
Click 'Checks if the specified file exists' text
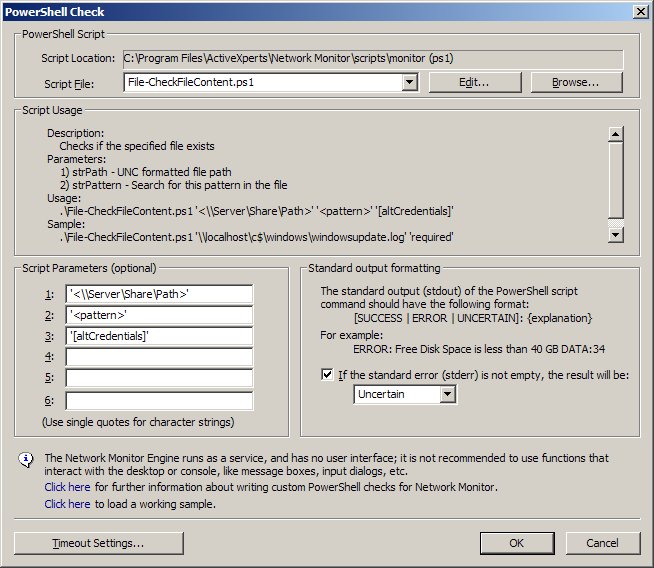(137, 146)
